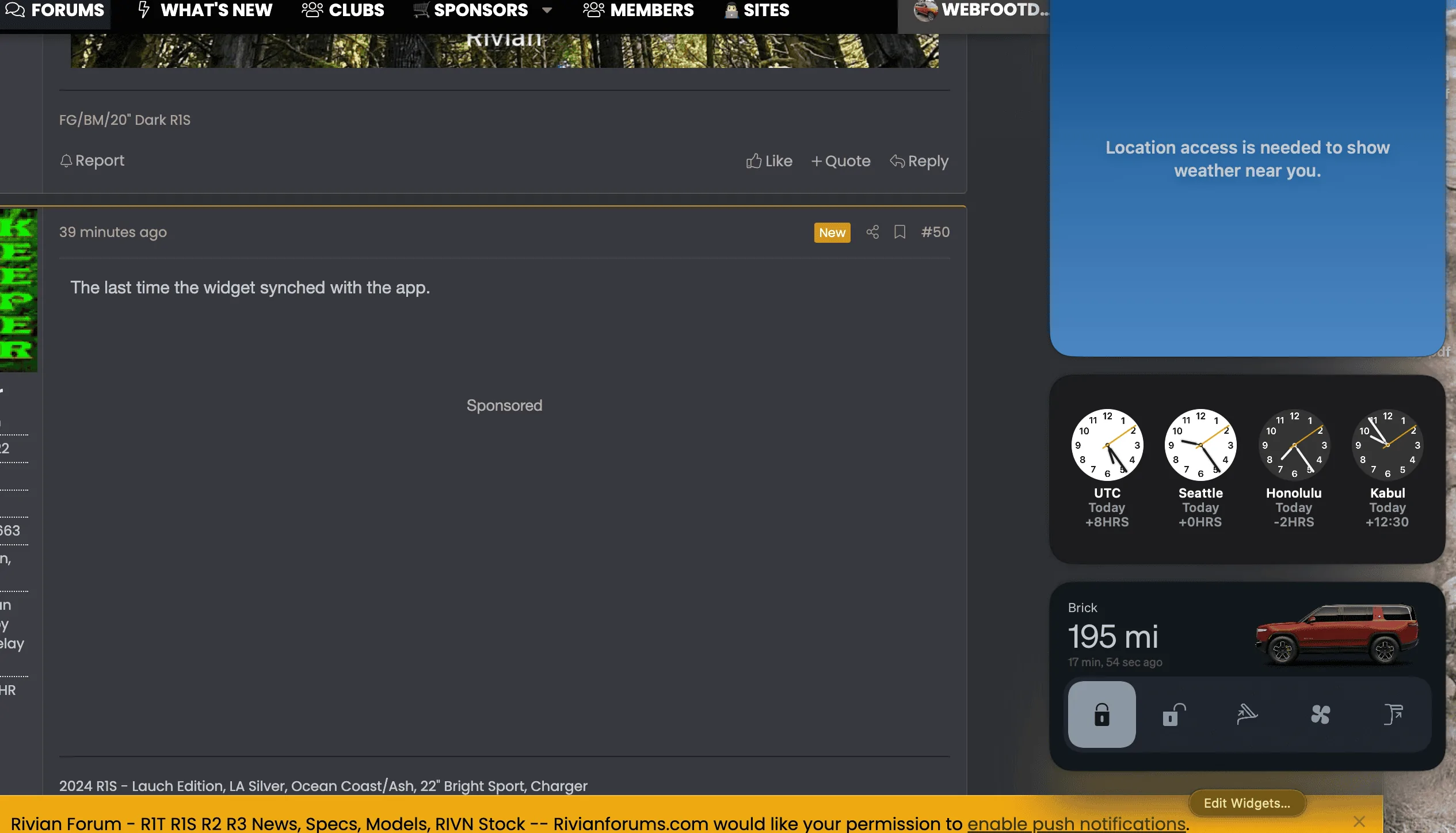Unlock the vehicle in Rivian widget

pyautogui.click(x=1174, y=714)
